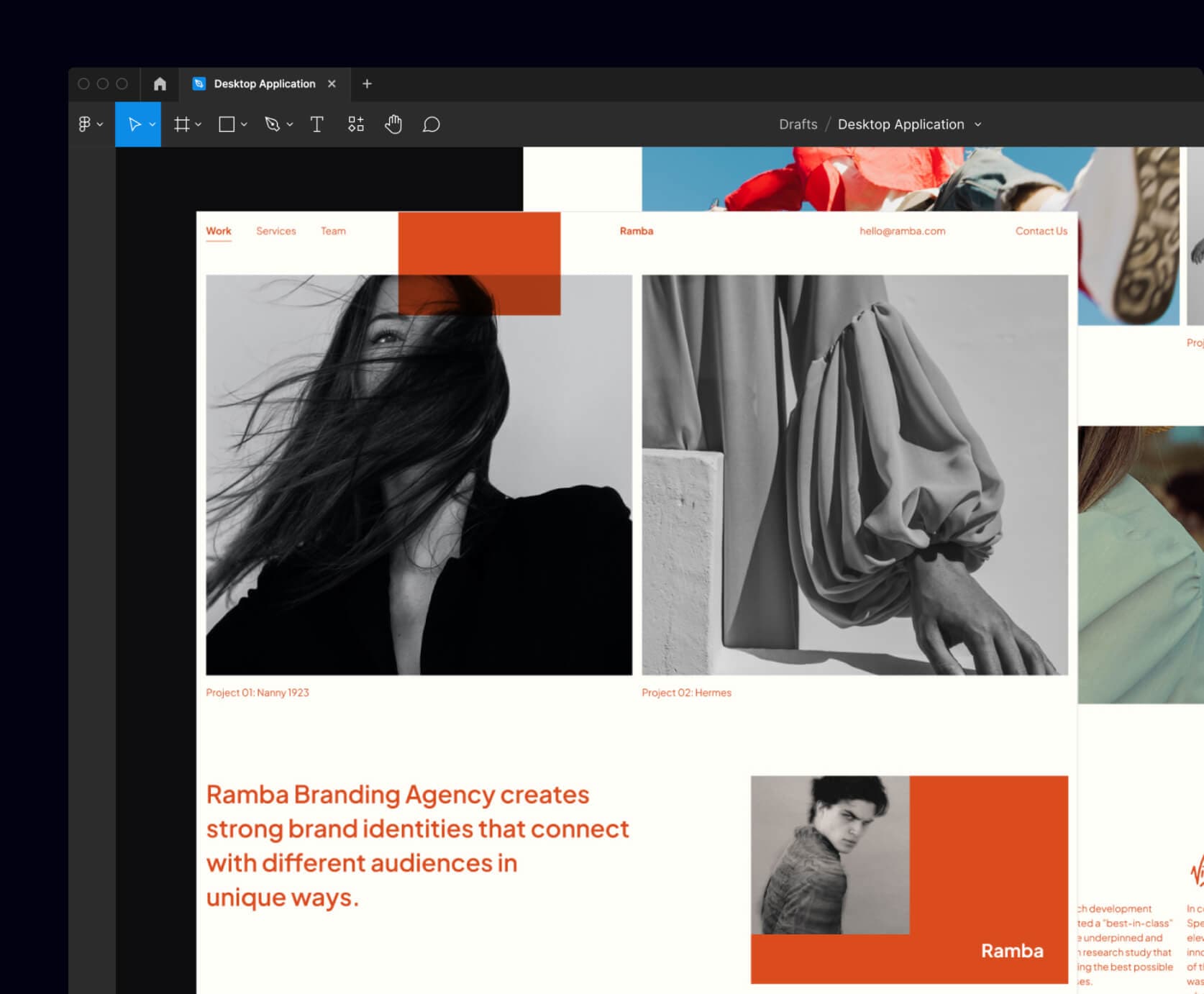The image size is (1204, 994).
Task: Select the Text tool
Action: [x=316, y=124]
